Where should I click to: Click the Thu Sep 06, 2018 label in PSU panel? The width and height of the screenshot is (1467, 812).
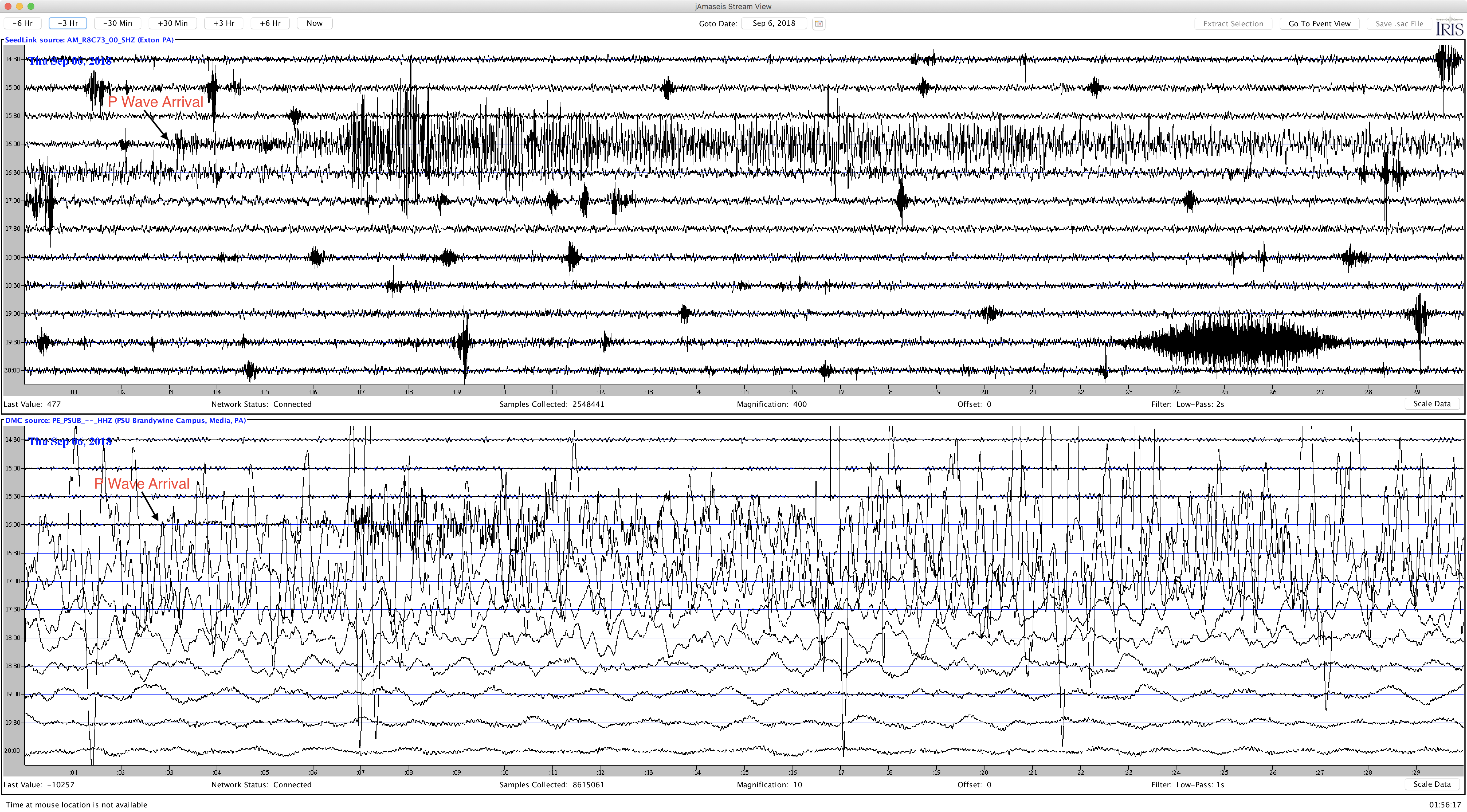tap(70, 441)
